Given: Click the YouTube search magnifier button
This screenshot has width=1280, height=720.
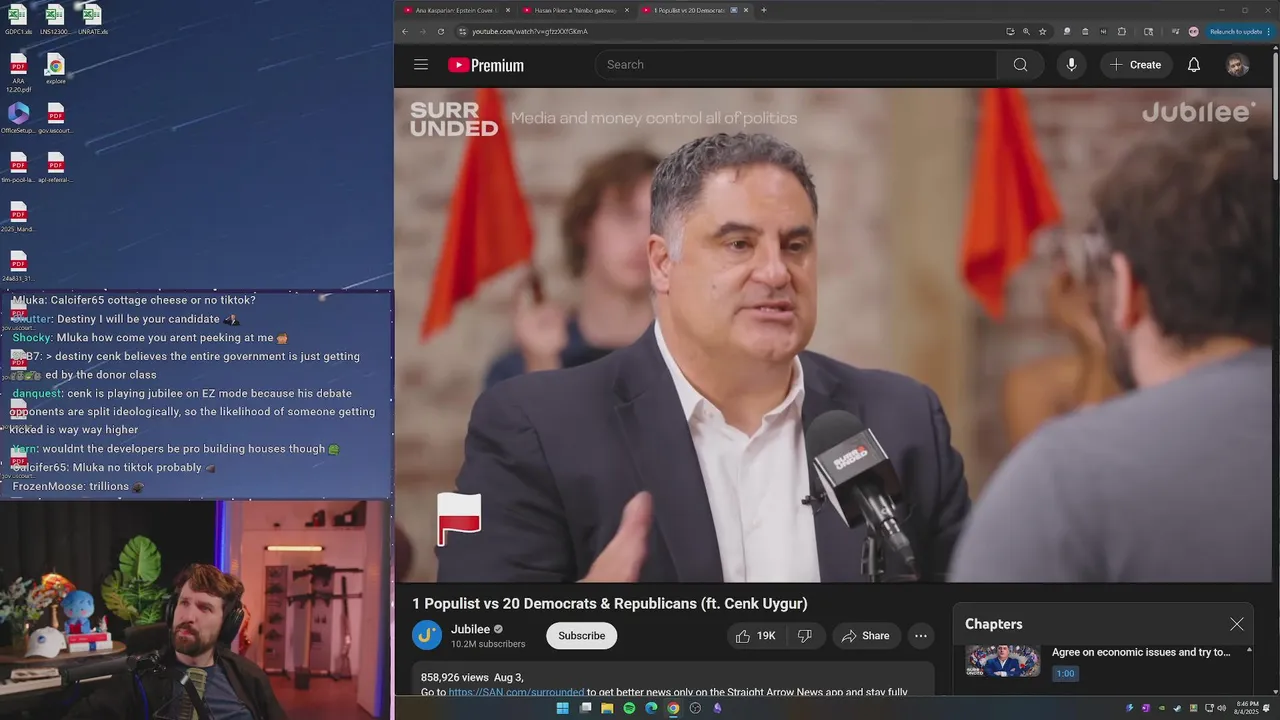Looking at the screenshot, I should 1020,65.
